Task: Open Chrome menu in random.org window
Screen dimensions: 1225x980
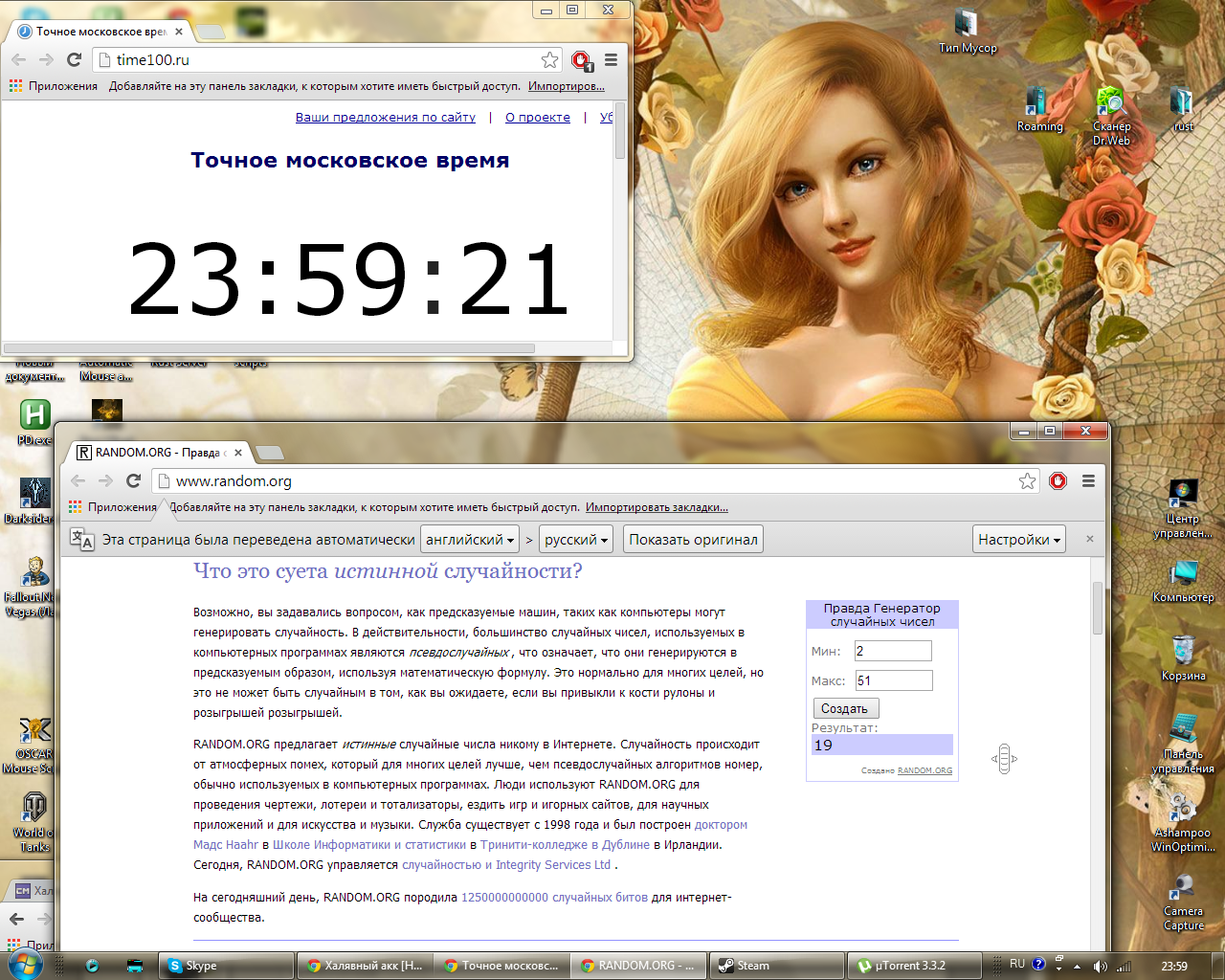Action: (1088, 480)
